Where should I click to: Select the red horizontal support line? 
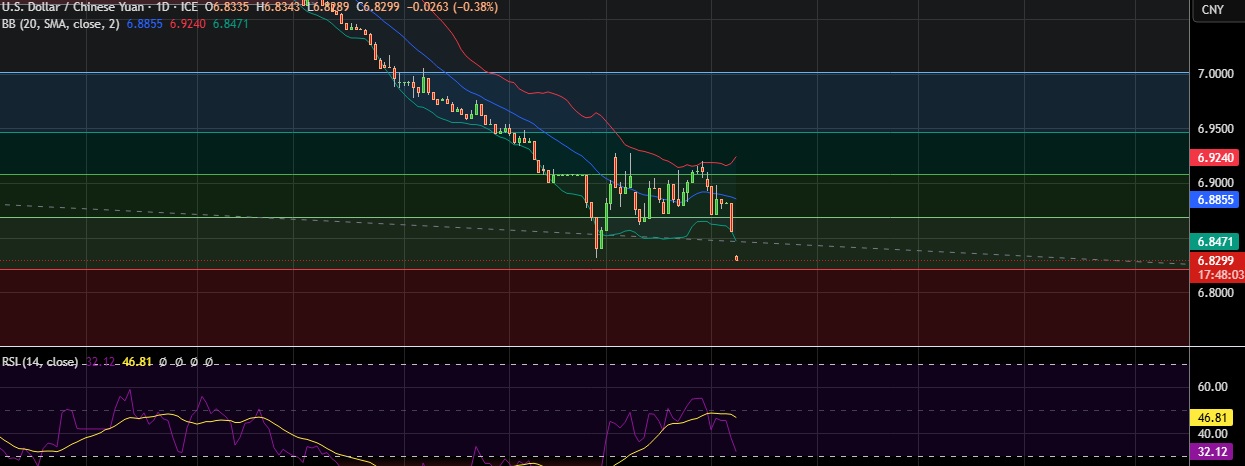click(594, 269)
